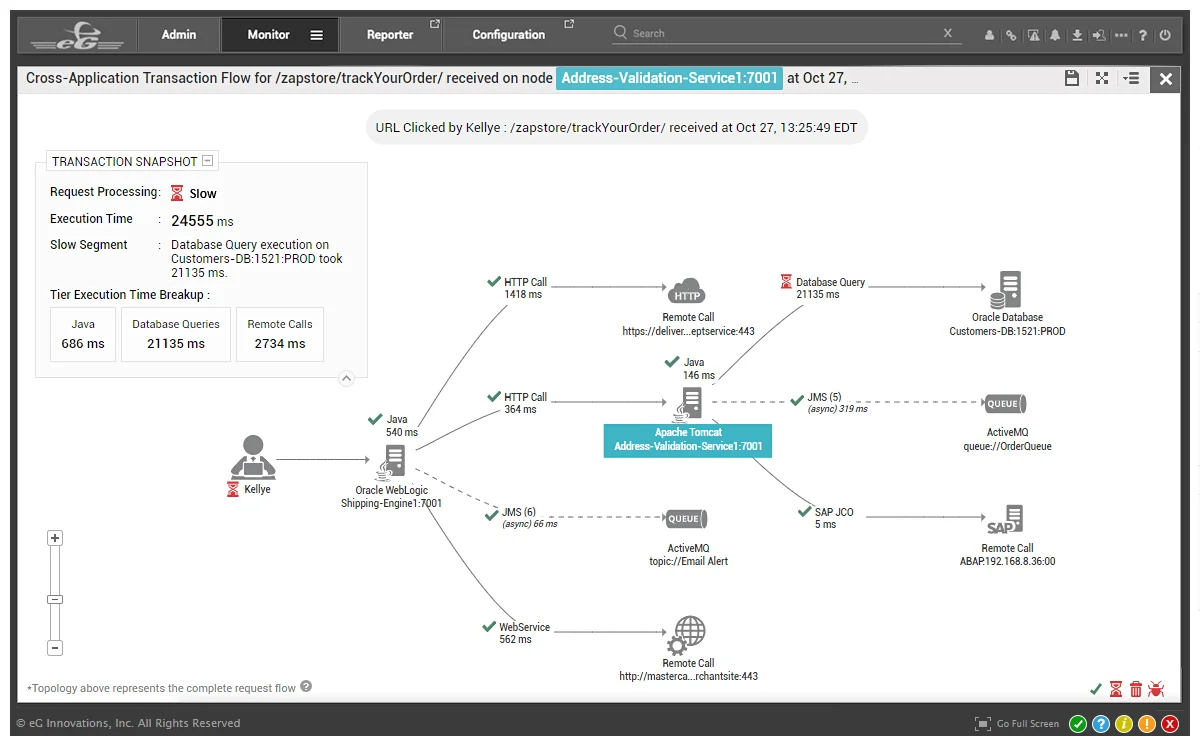Viewport: 1200px width, 746px height.
Task: Zoom in with the plus button
Action: 55,538
